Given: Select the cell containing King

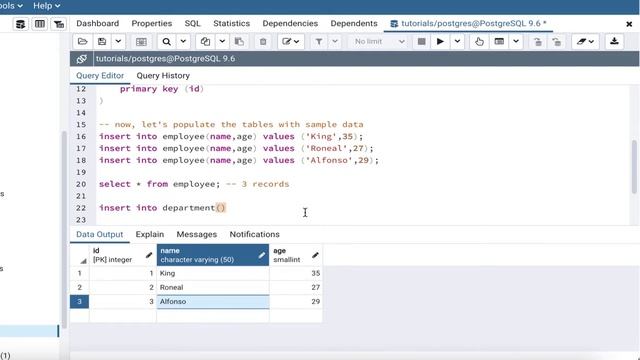Looking at the screenshot, I should click(213, 273).
